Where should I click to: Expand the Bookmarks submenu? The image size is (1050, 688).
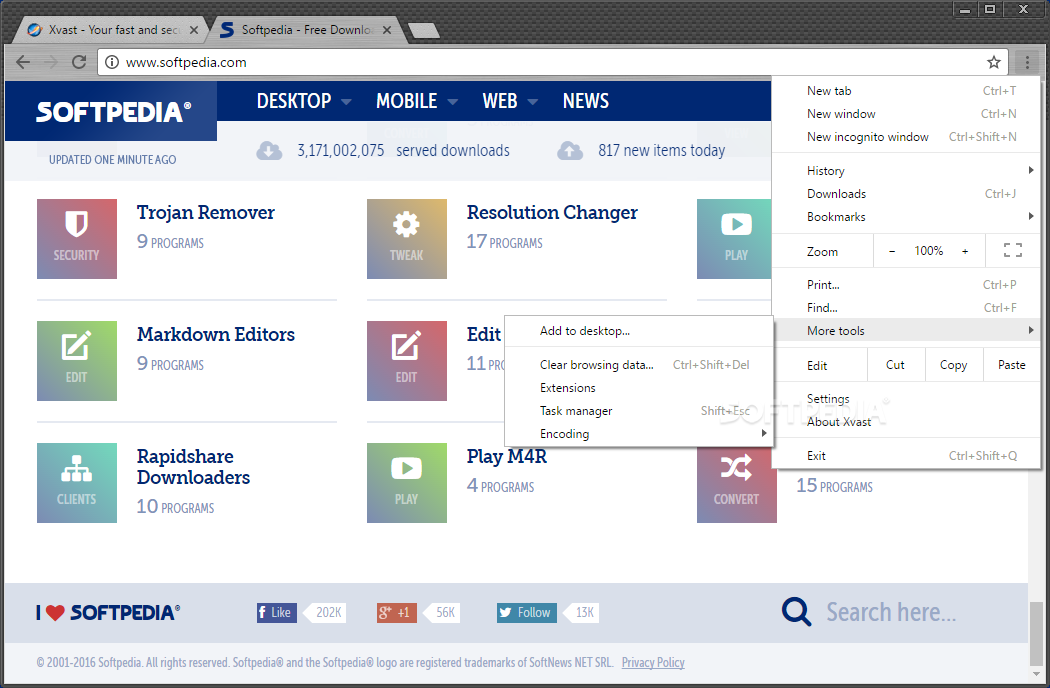pyautogui.click(x=906, y=216)
